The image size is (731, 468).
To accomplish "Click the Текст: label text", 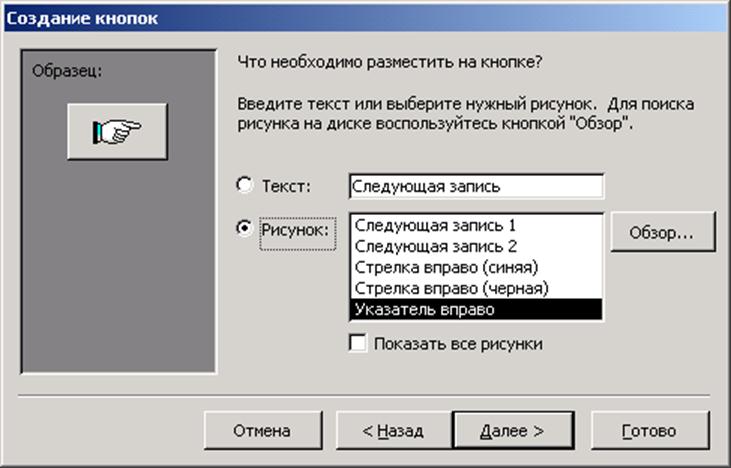I will 286,186.
